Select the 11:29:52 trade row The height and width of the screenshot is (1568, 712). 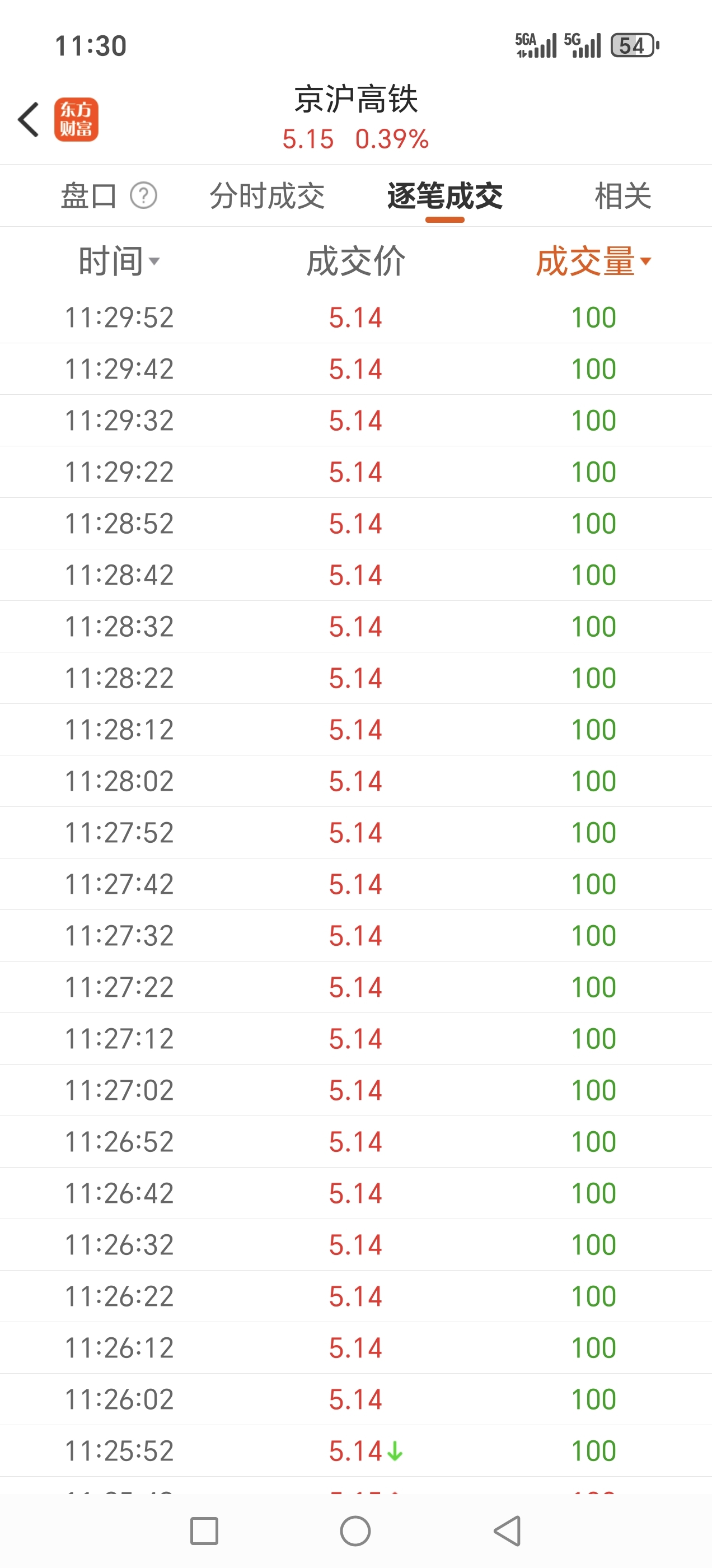356,318
